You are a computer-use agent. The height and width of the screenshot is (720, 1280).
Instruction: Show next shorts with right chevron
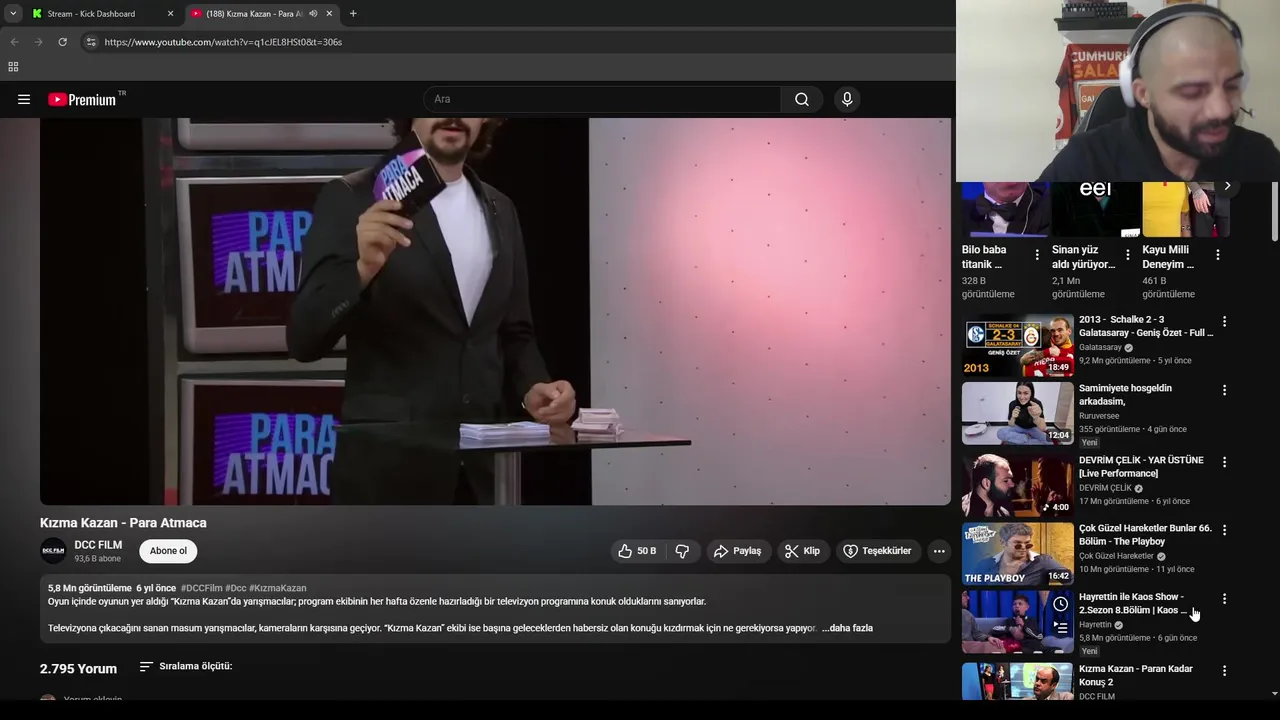tap(1227, 186)
